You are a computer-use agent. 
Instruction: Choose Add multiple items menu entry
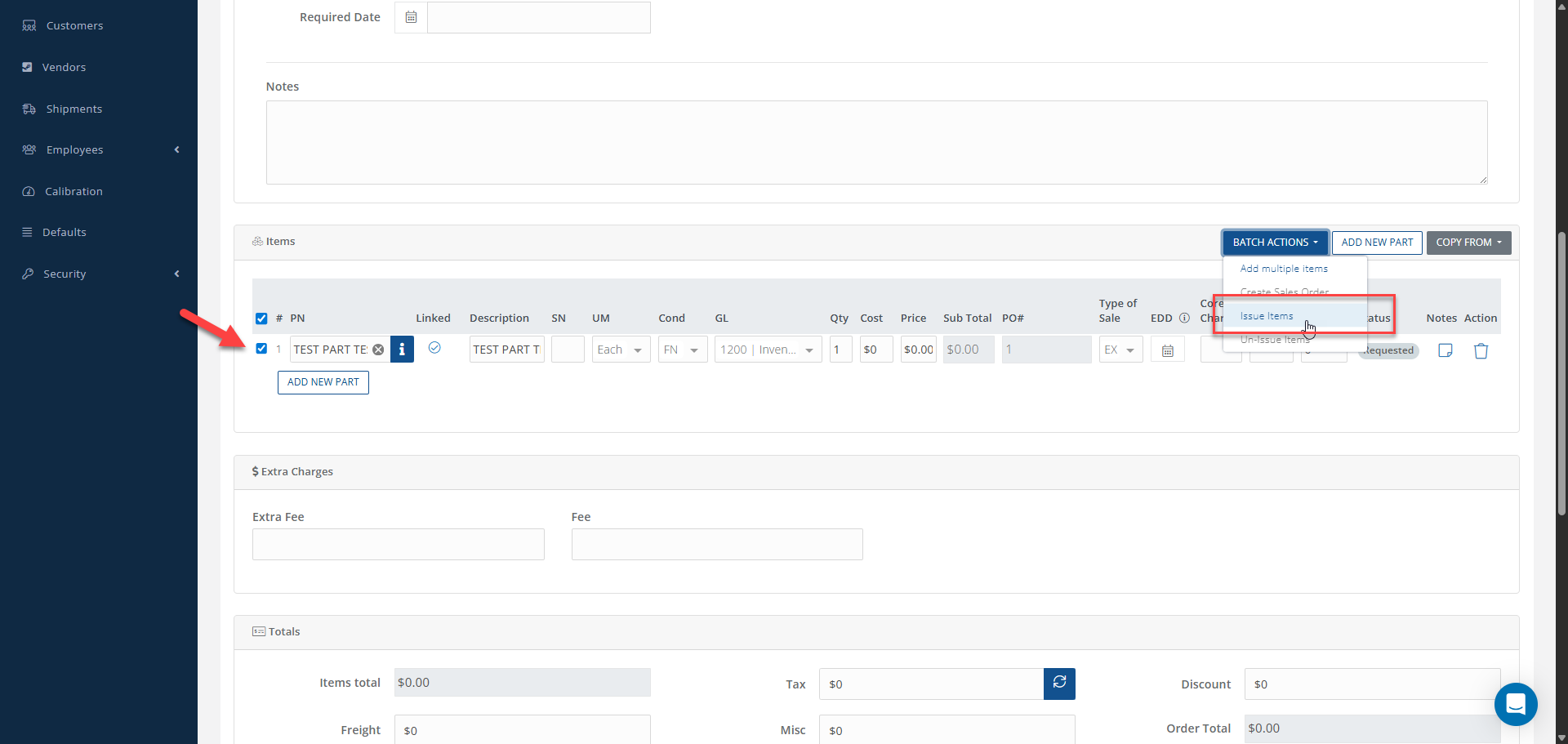coord(1284,269)
